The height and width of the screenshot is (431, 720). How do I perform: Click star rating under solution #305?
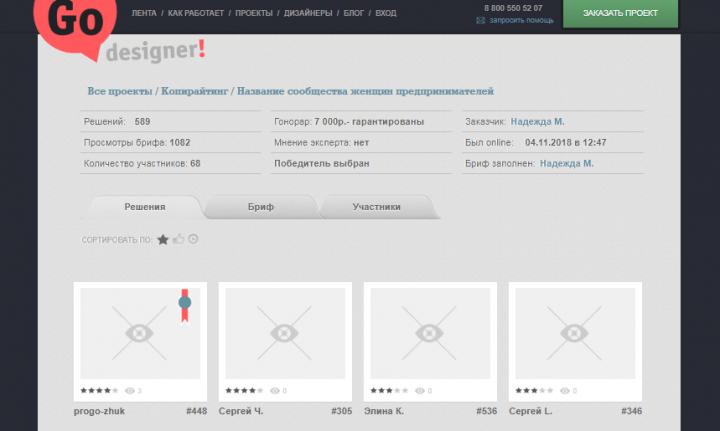244,391
